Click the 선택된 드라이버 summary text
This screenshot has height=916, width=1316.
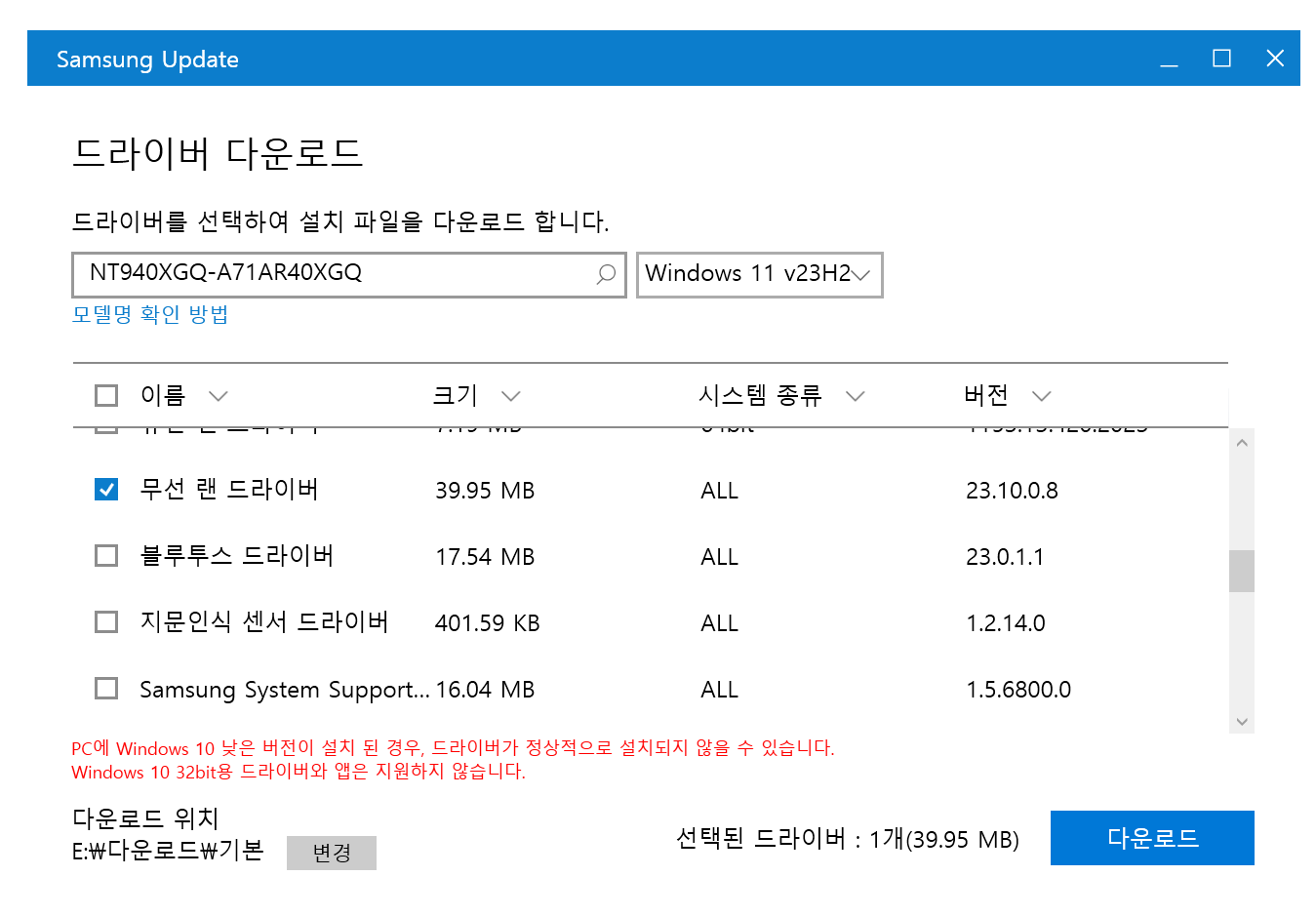coord(847,839)
